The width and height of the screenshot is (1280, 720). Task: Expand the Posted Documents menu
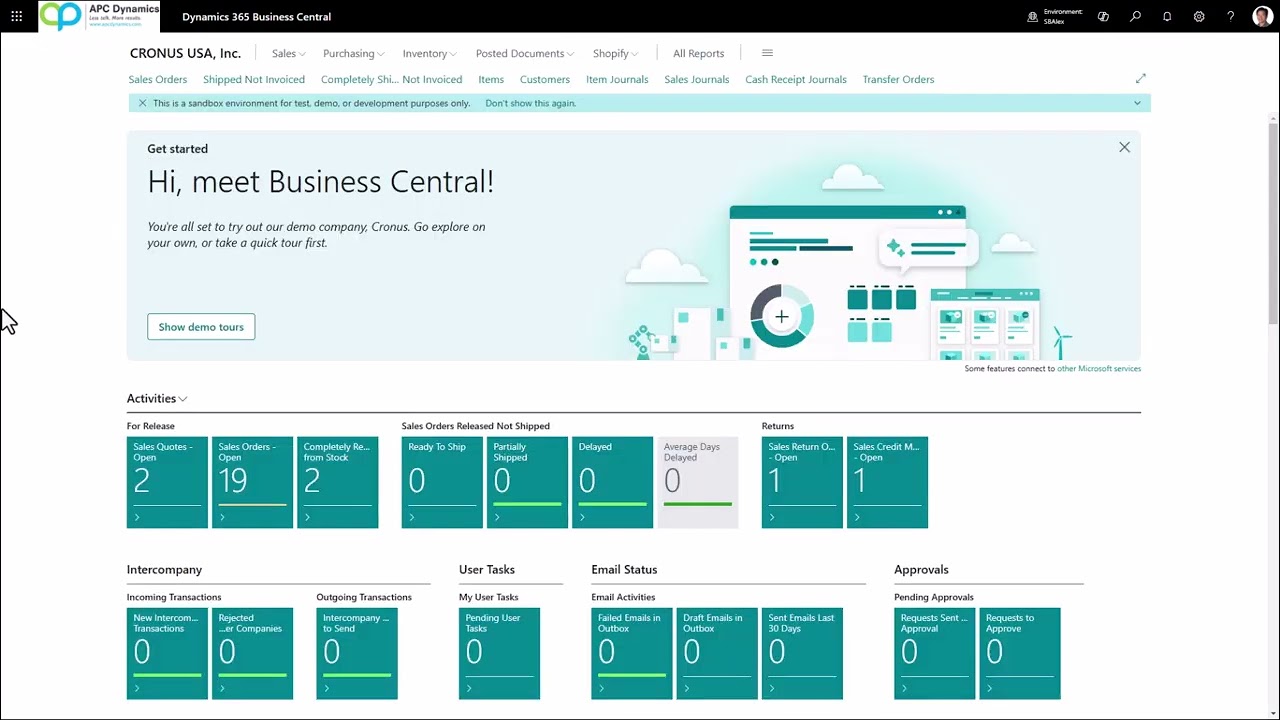click(525, 54)
